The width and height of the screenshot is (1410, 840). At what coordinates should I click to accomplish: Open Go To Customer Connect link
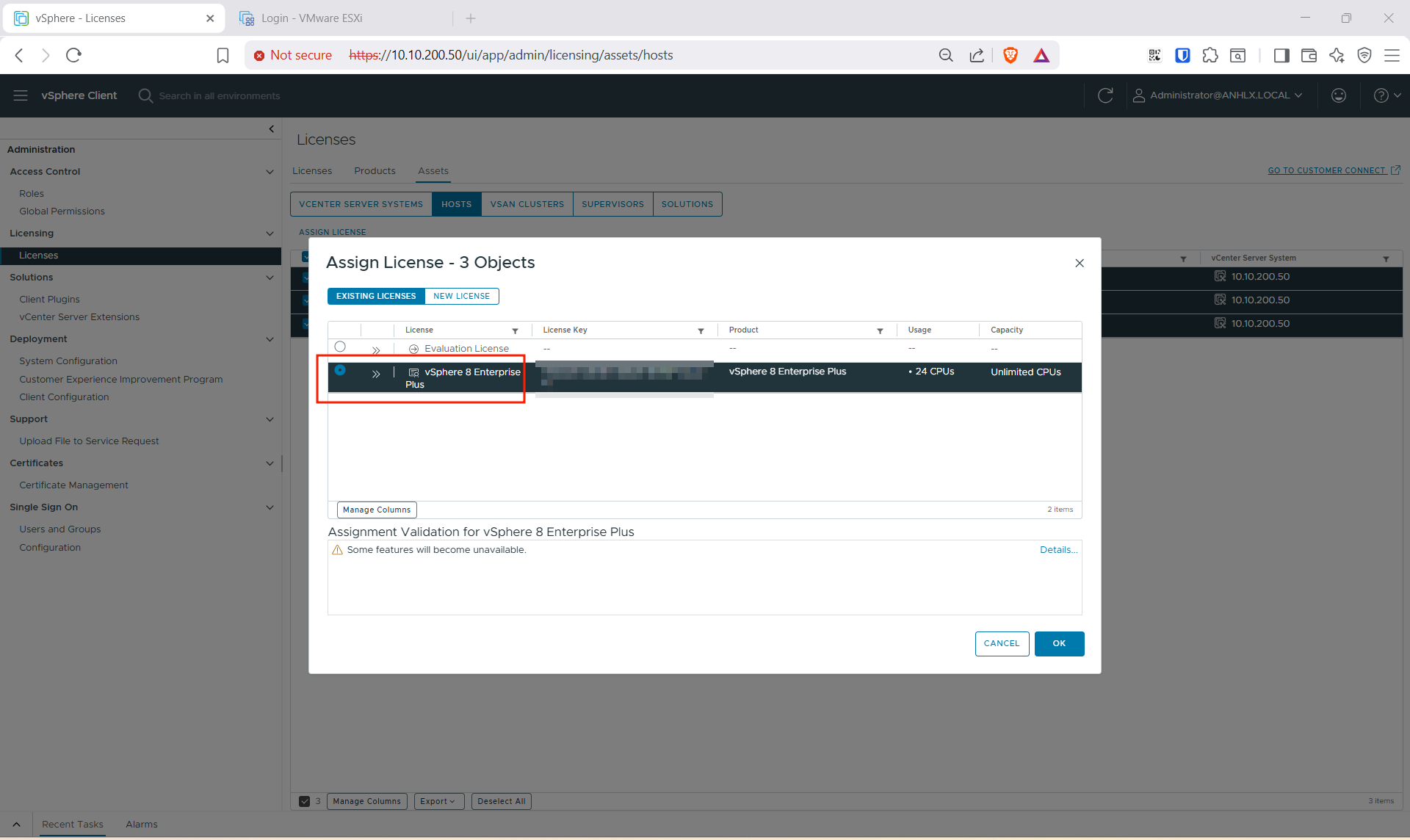point(1334,170)
